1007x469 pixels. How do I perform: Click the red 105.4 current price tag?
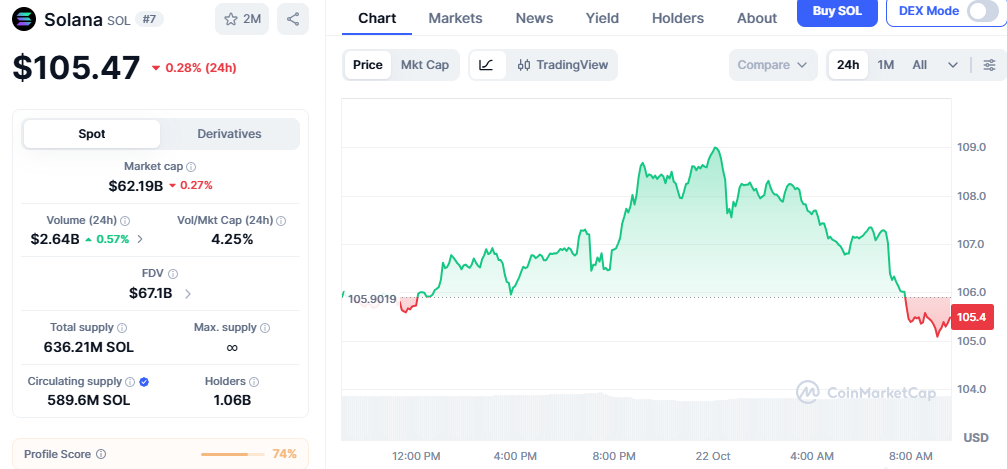tap(972, 317)
